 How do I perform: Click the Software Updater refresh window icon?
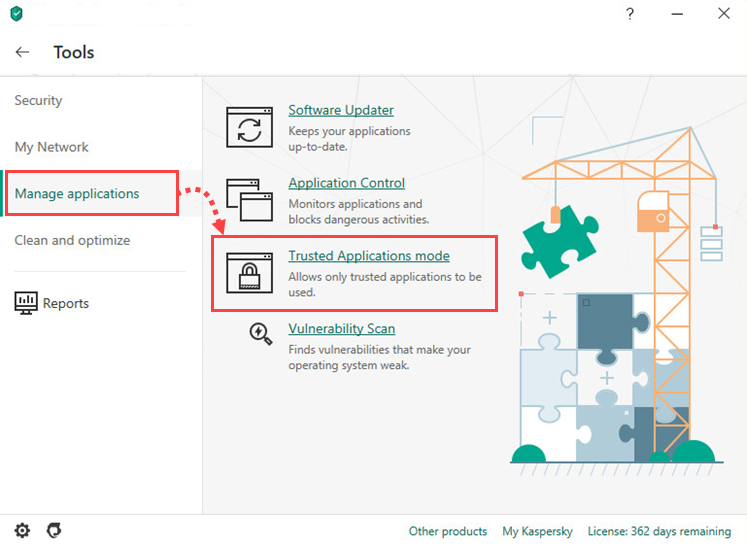(249, 127)
